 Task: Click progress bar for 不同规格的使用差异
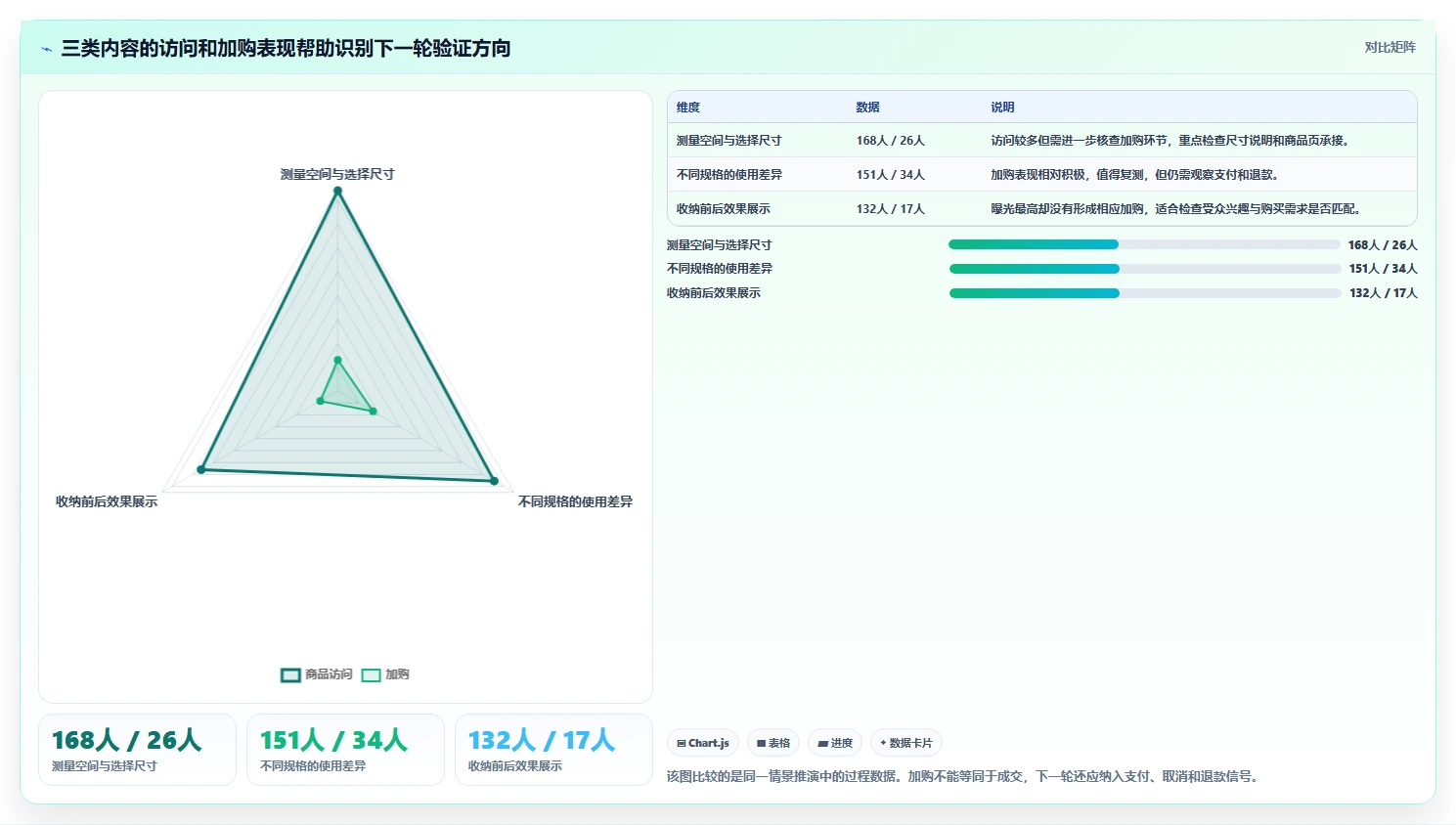[1145, 269]
